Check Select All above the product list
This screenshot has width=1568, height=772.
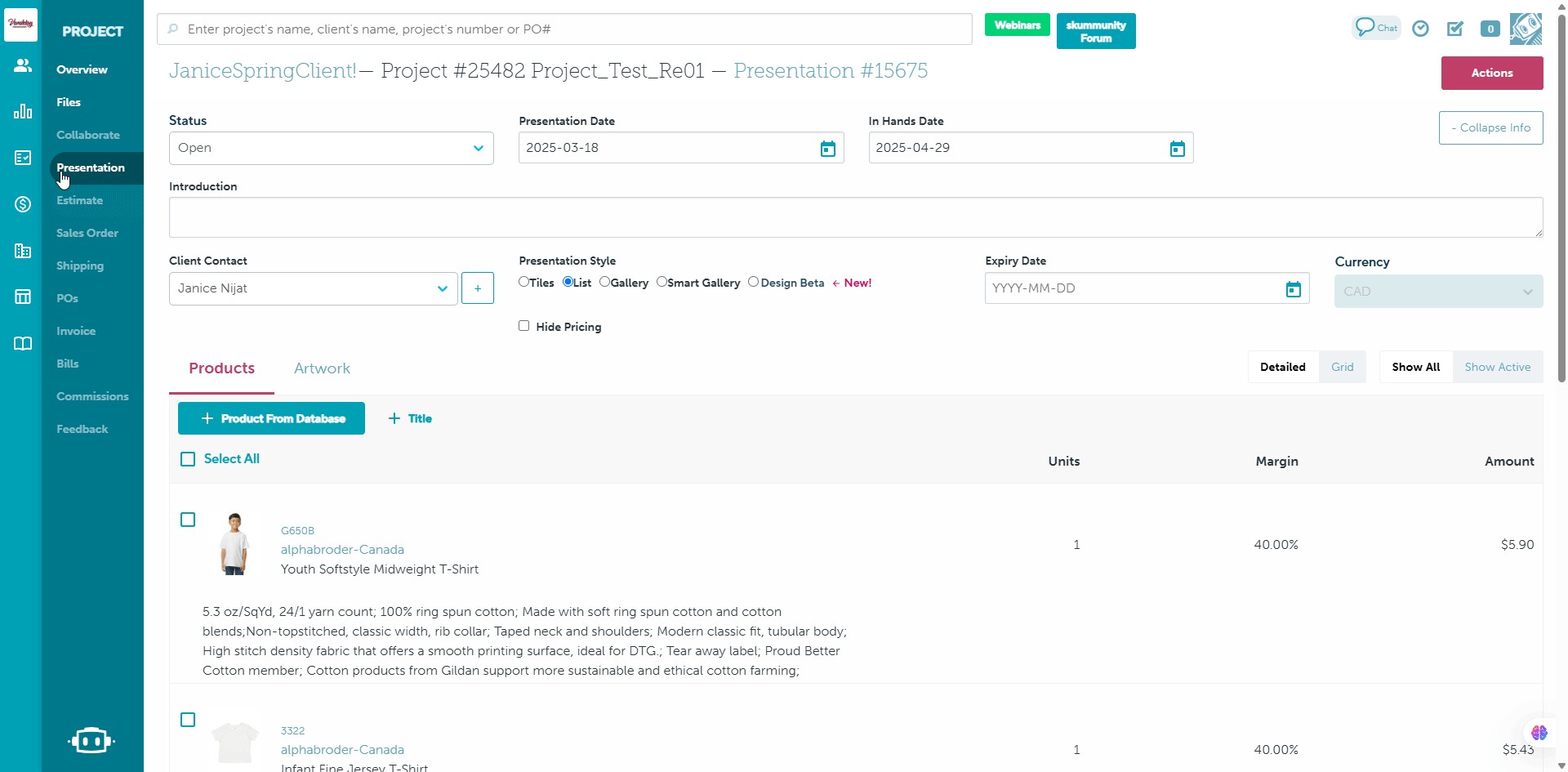(x=188, y=459)
